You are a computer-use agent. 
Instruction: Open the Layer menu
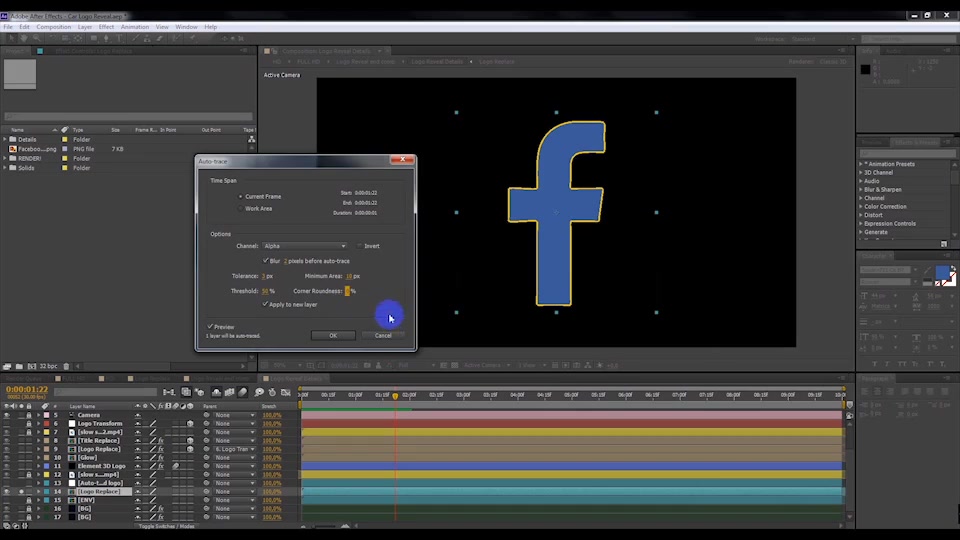coord(84,27)
